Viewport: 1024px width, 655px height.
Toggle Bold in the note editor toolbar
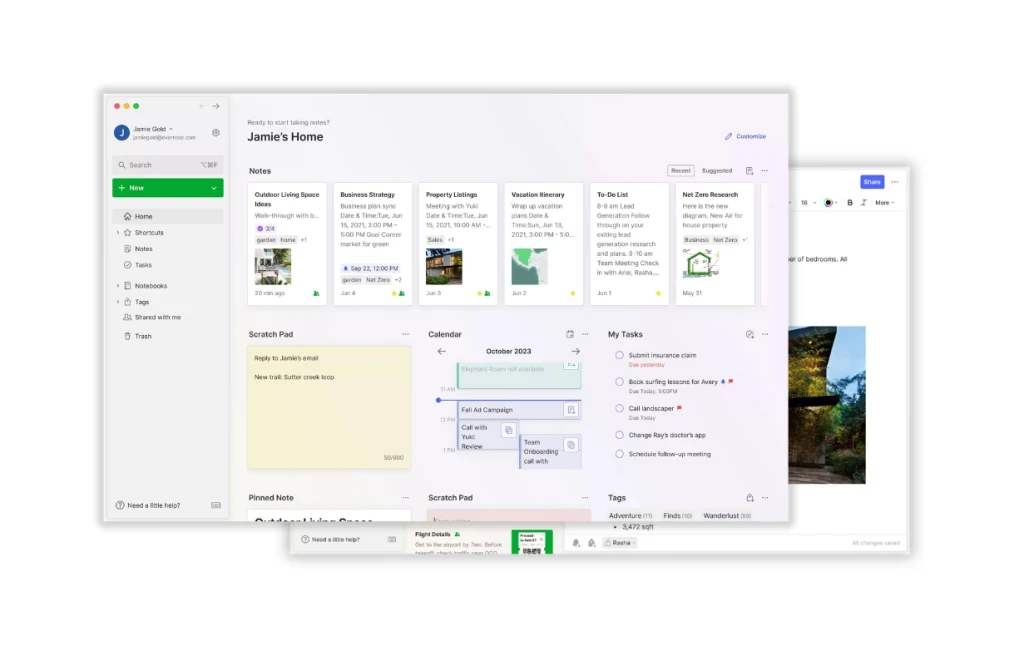click(x=849, y=203)
